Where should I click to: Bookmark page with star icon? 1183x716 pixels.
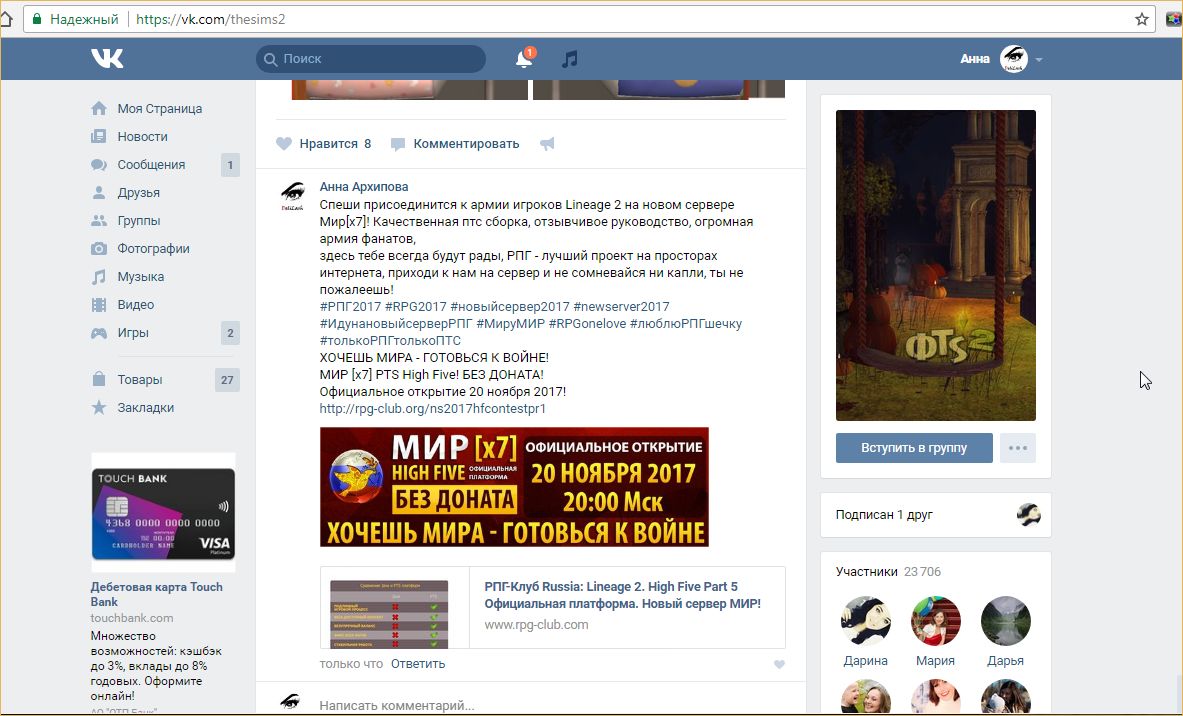[1142, 19]
